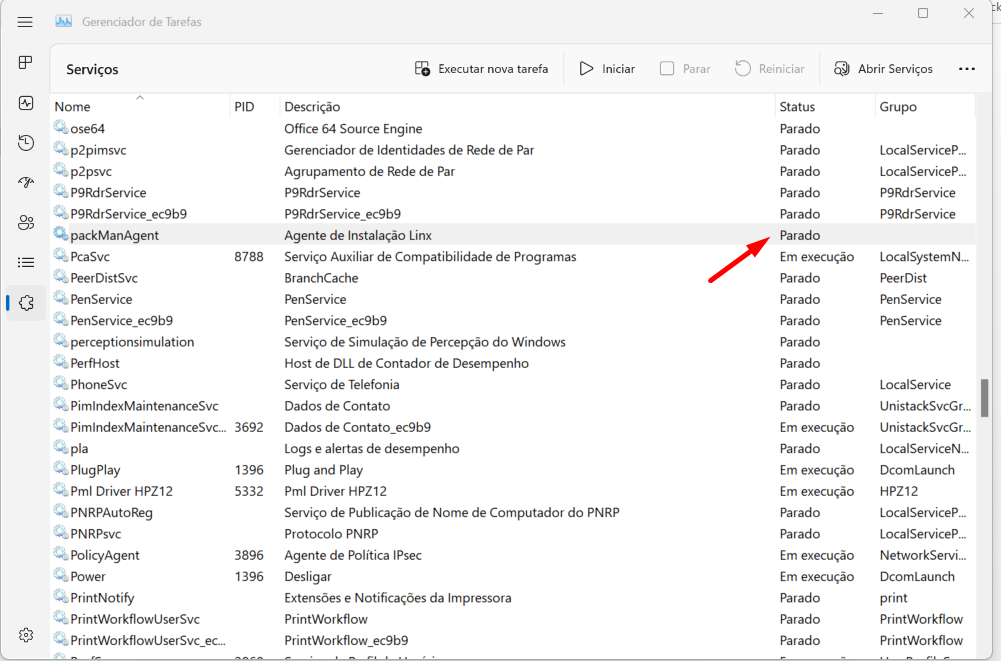Click the gear icon of PrintNotify
Screen dimensions: 1001x661
click(61, 596)
